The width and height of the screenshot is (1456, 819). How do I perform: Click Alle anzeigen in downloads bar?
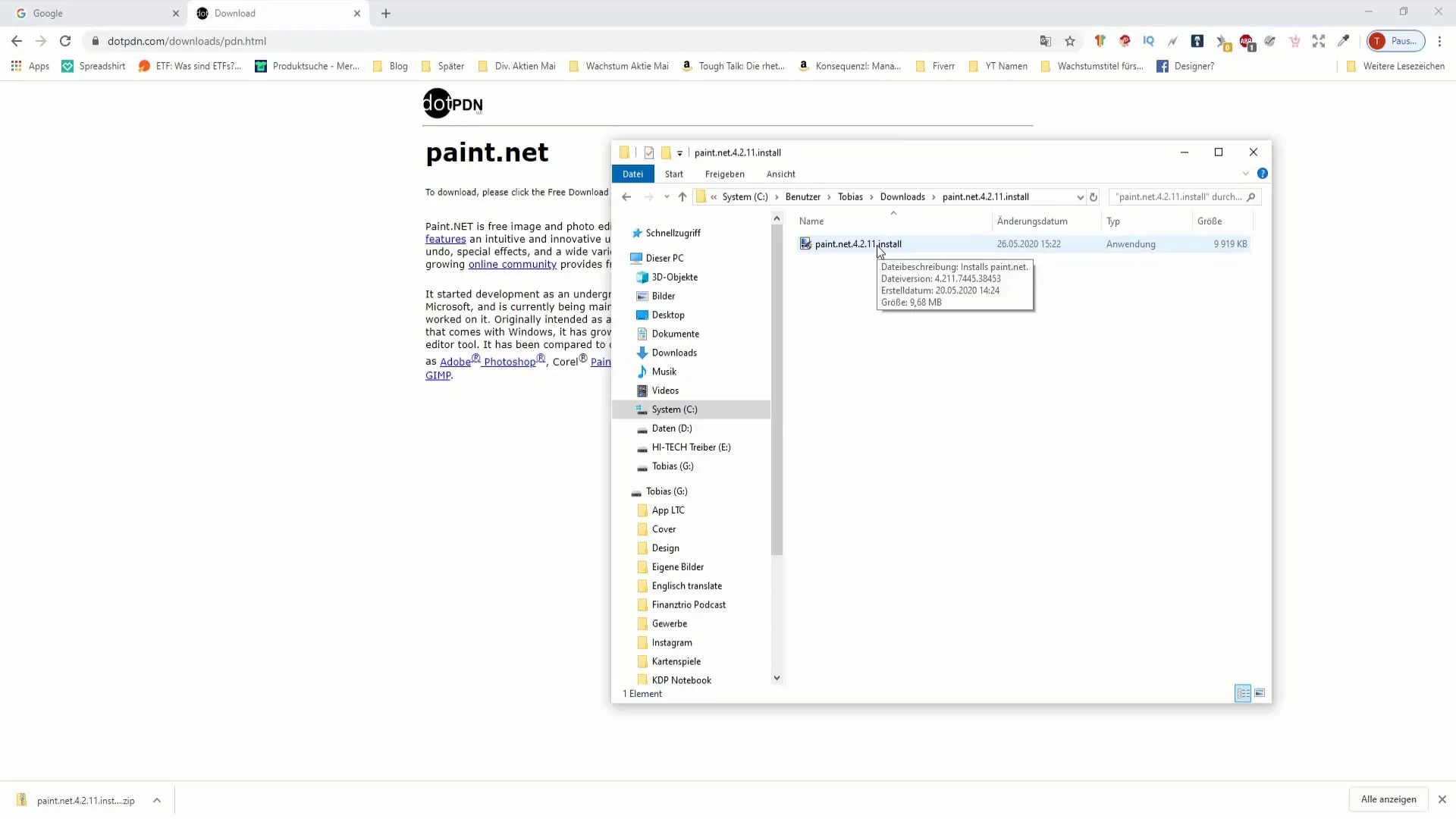[x=1389, y=799]
